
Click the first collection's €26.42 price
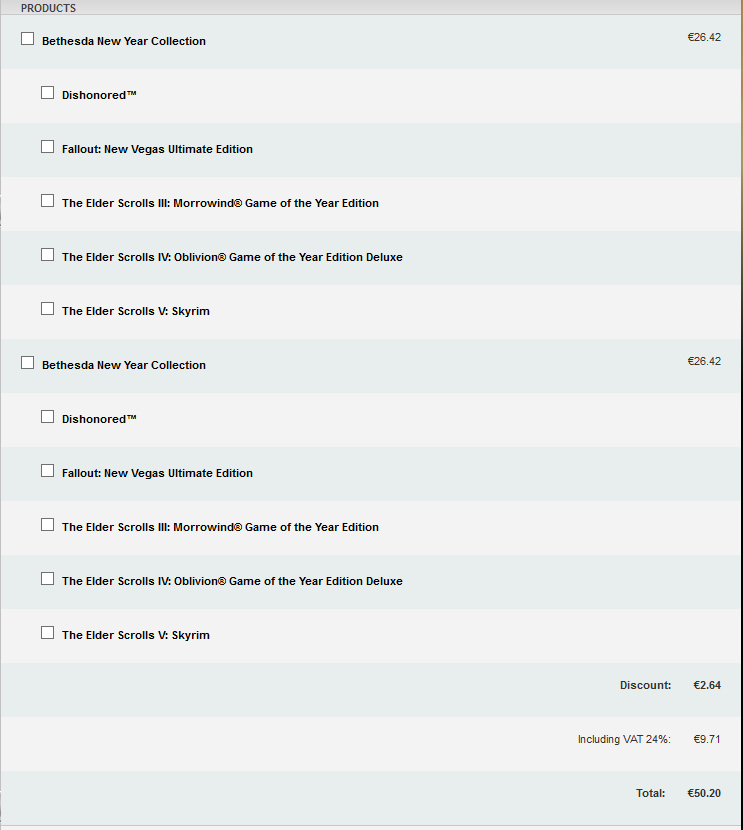(704, 37)
